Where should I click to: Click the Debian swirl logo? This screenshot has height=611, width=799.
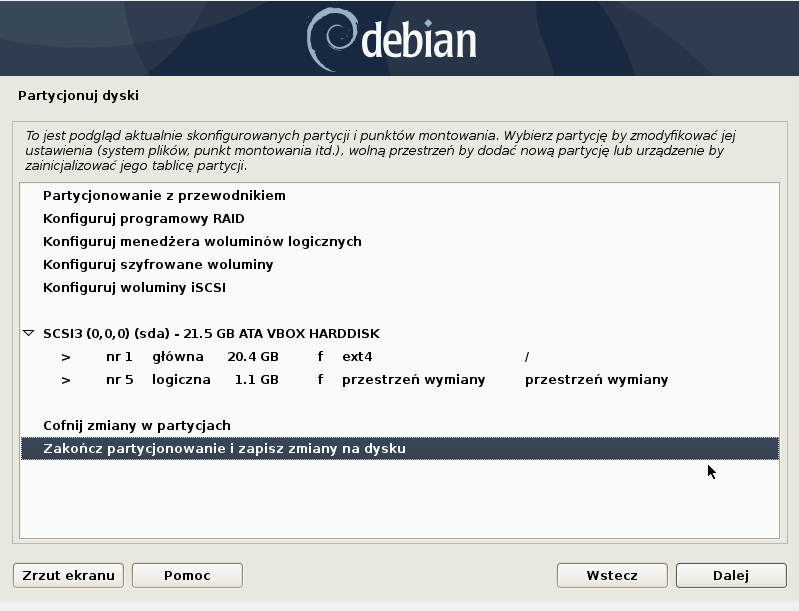(331, 38)
